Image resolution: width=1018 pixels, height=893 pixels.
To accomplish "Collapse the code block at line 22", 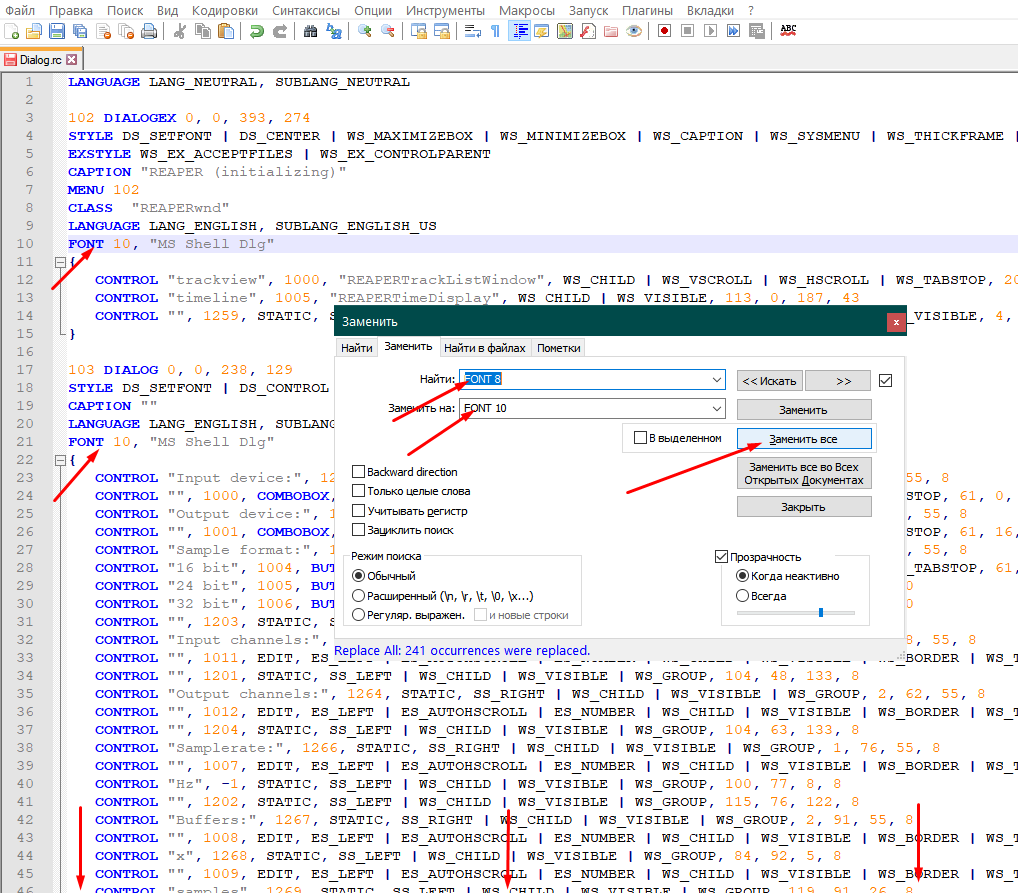I will (60, 460).
